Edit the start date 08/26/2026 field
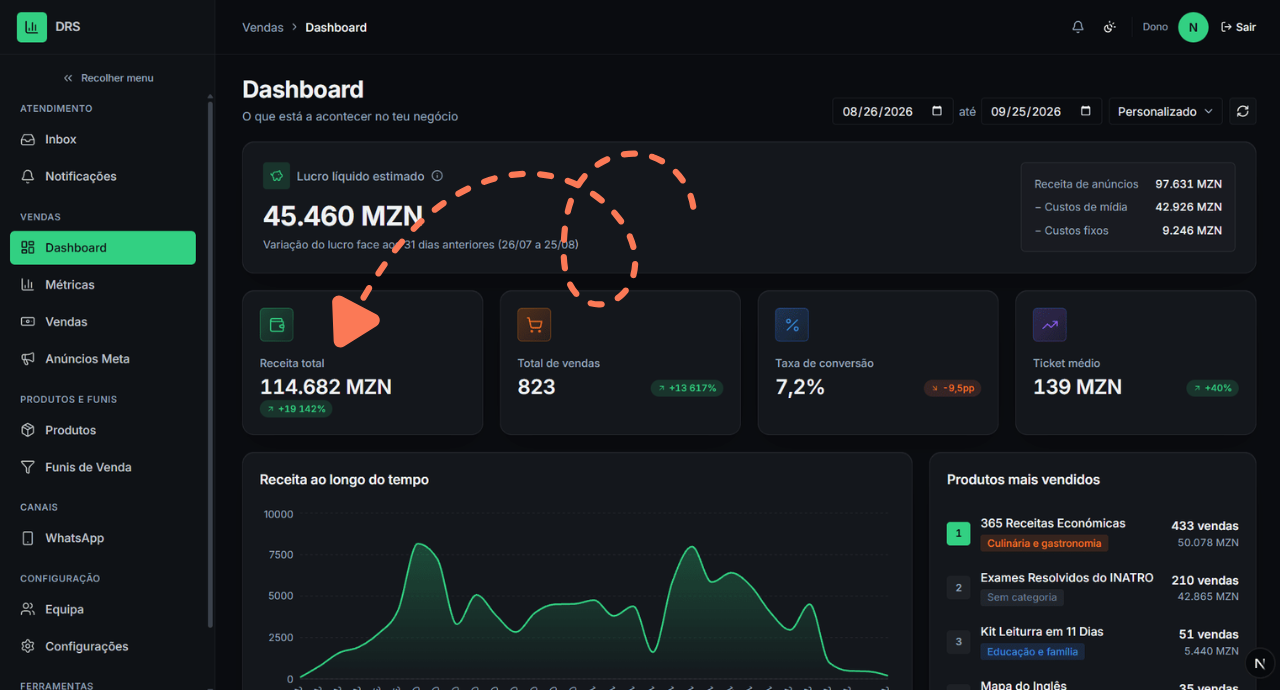The image size is (1280, 690). pyautogui.click(x=892, y=111)
